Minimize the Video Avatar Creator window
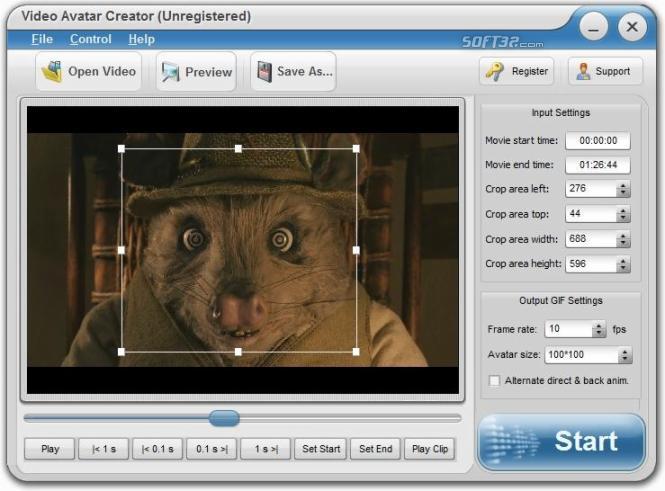The image size is (665, 491). [x=593, y=28]
